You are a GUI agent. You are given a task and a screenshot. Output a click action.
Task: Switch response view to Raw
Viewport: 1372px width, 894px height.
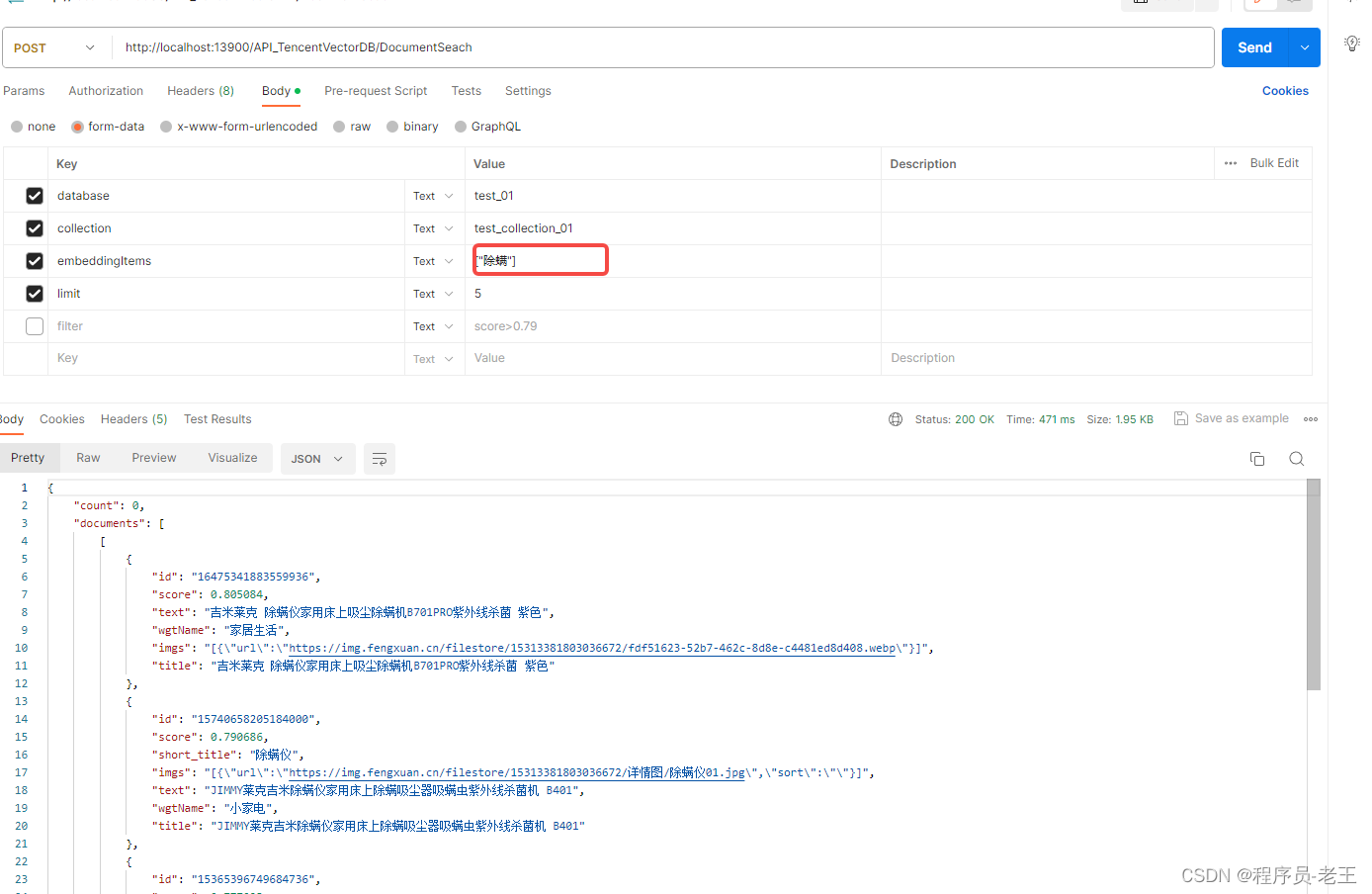88,458
